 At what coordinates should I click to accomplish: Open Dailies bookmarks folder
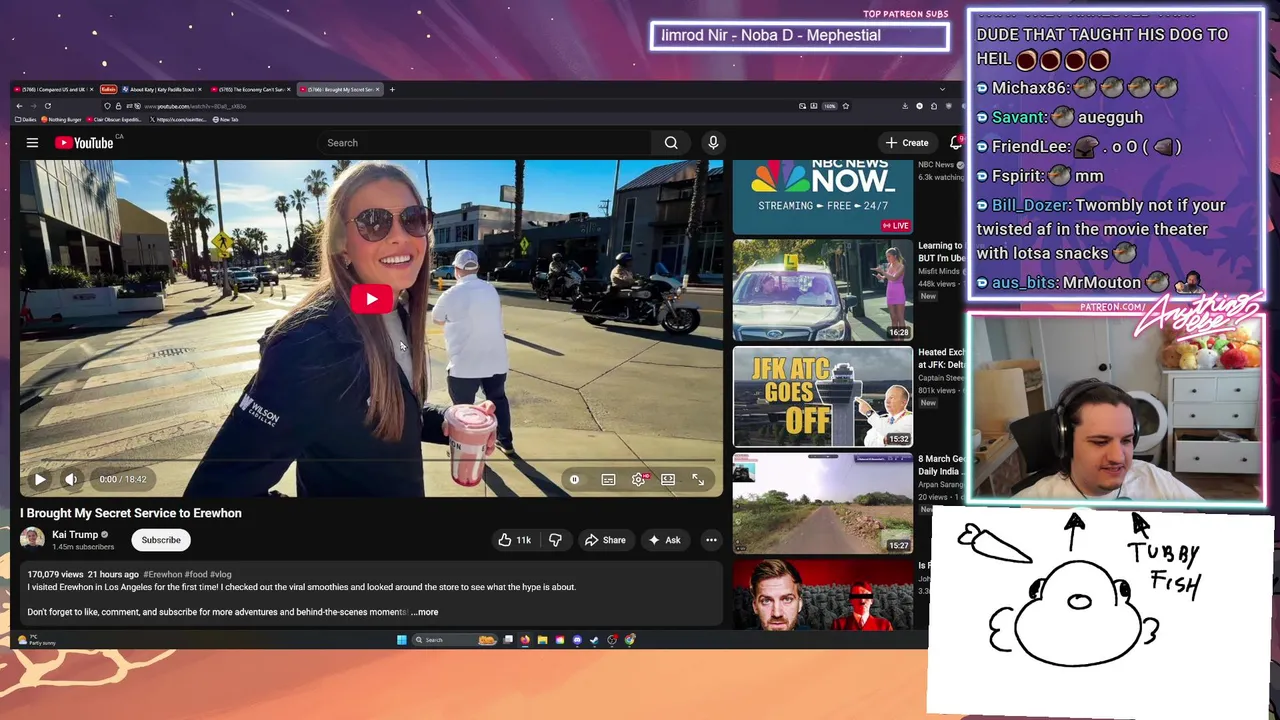click(26, 119)
